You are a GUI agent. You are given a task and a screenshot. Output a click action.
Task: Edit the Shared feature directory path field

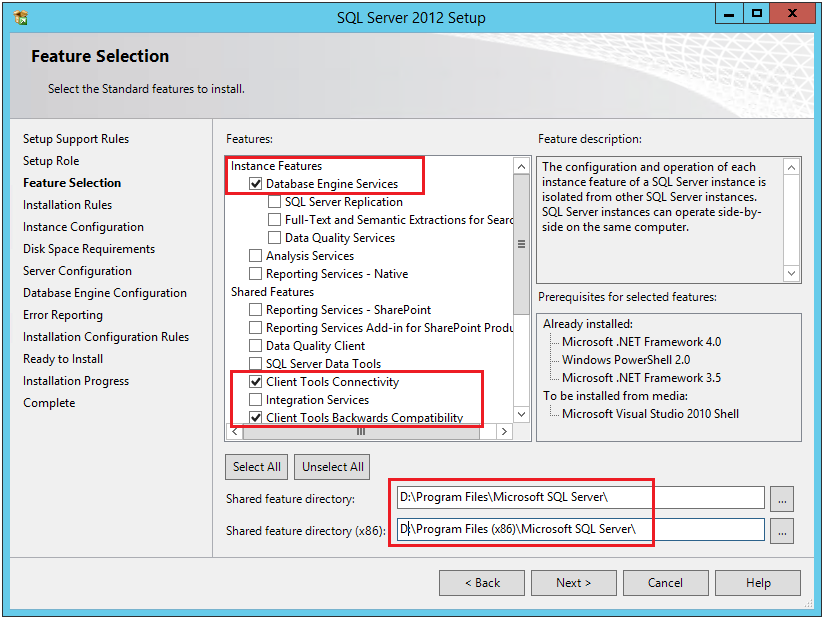581,497
